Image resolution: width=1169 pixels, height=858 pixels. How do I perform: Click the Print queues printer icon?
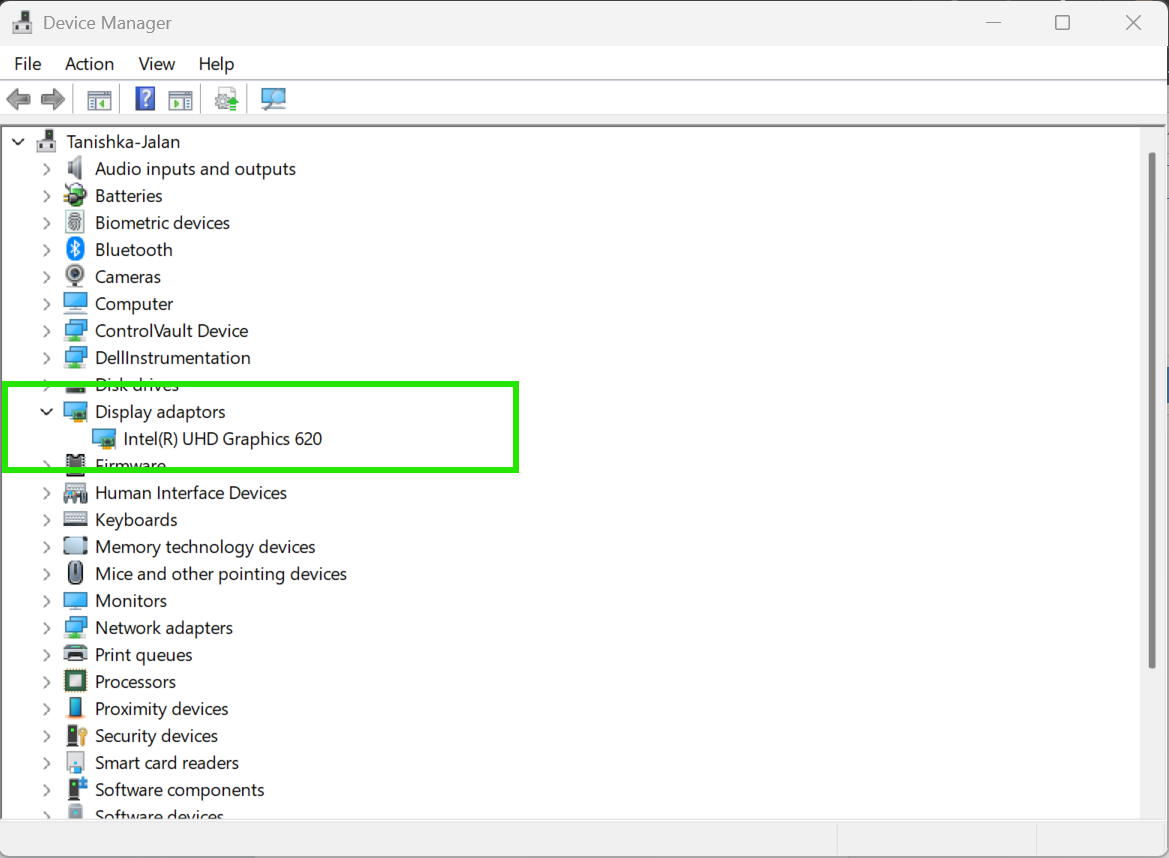click(75, 654)
